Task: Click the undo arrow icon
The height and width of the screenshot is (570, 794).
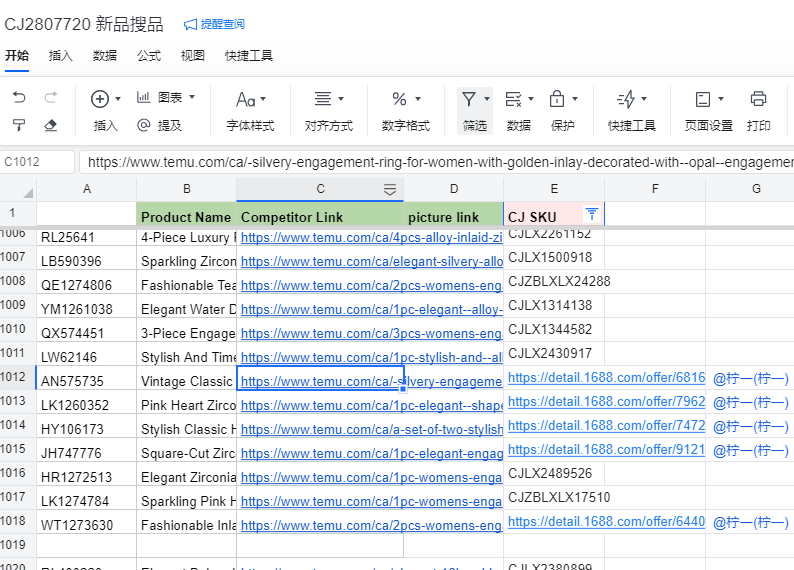Action: tap(19, 98)
